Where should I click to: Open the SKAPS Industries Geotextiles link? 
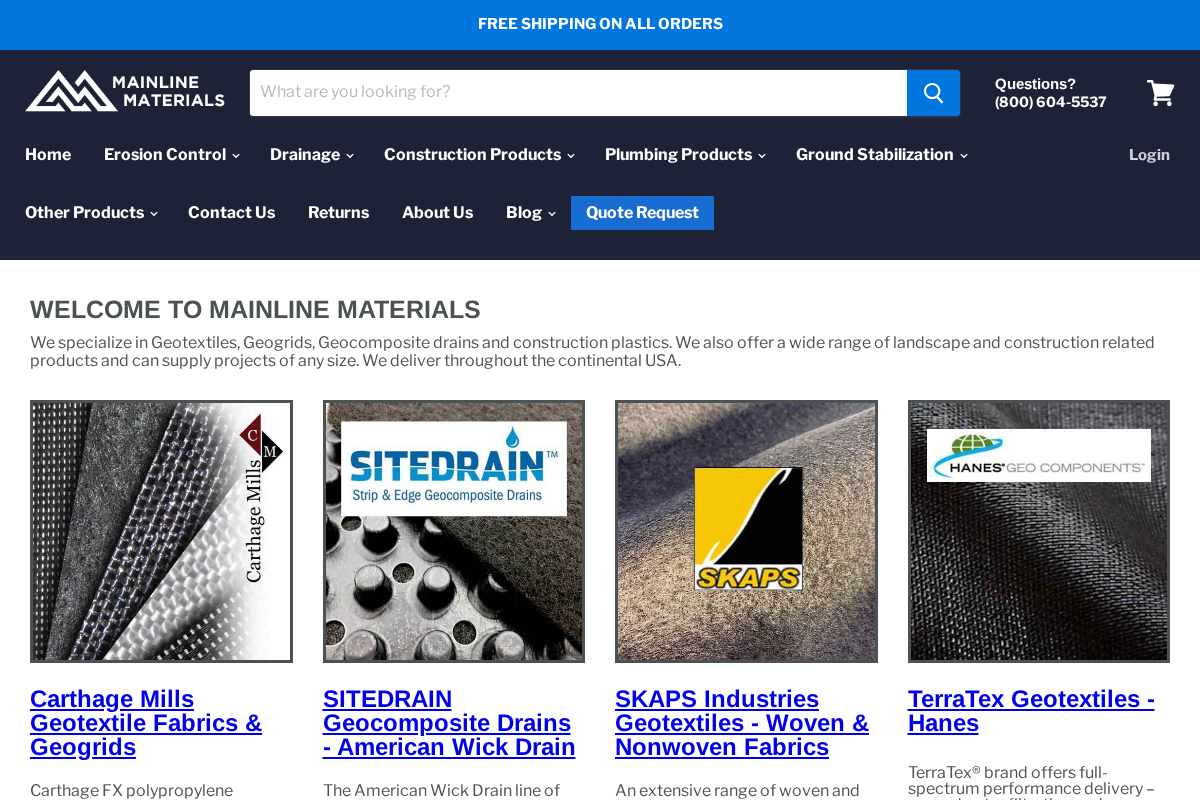(741, 722)
